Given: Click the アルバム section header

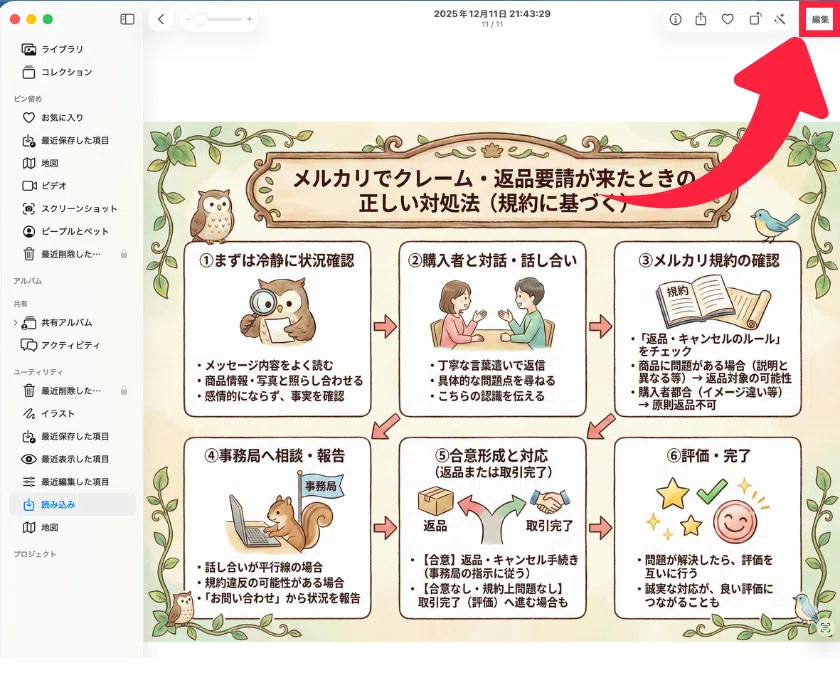Looking at the screenshot, I should (x=28, y=281).
